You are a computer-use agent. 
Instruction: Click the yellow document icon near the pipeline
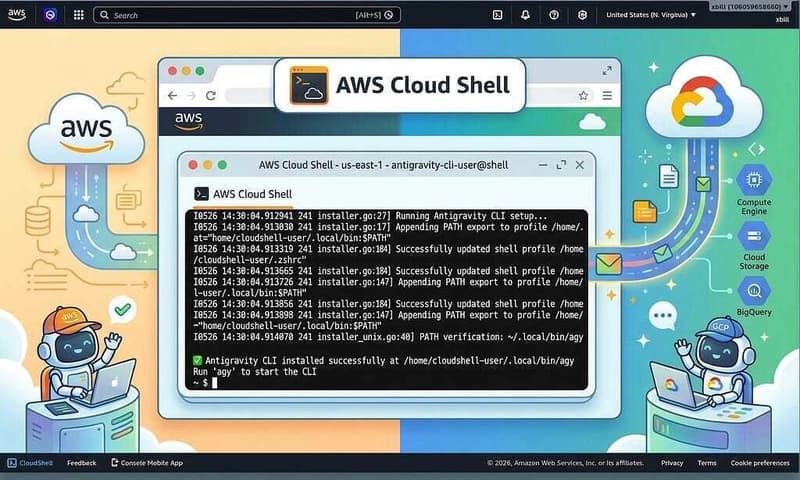(x=644, y=211)
